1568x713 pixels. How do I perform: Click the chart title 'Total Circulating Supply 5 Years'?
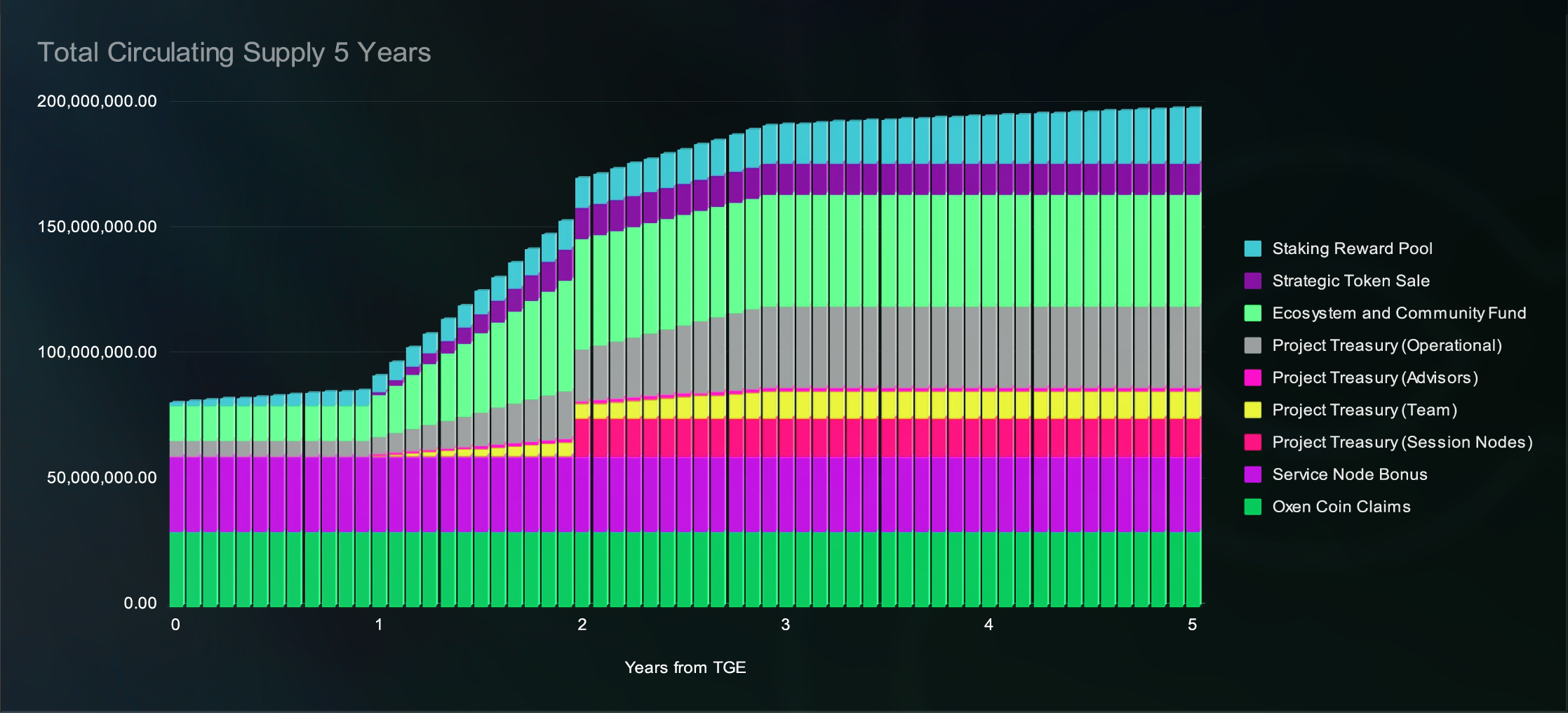tap(234, 53)
